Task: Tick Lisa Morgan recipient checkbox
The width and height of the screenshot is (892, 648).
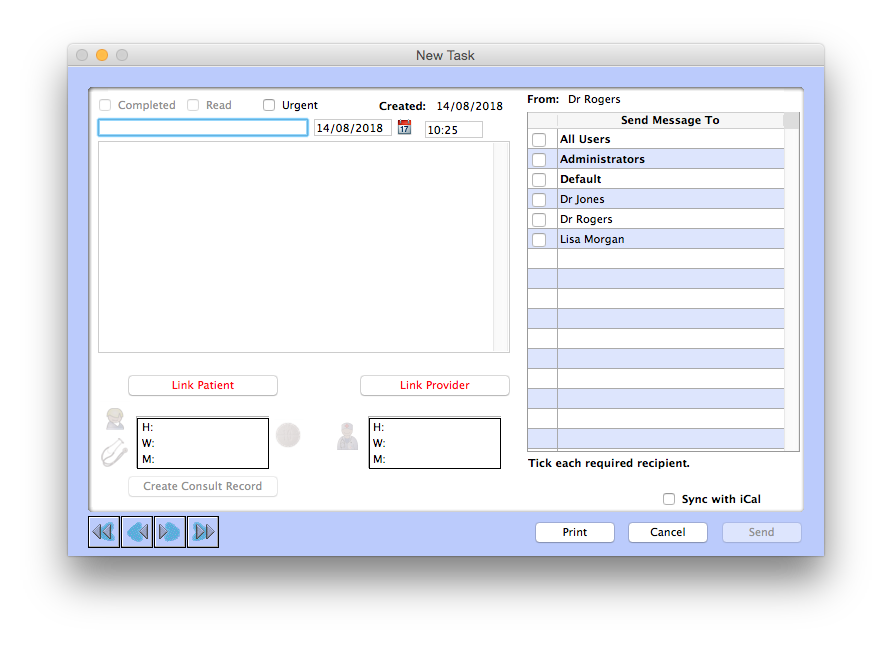Action: point(539,240)
